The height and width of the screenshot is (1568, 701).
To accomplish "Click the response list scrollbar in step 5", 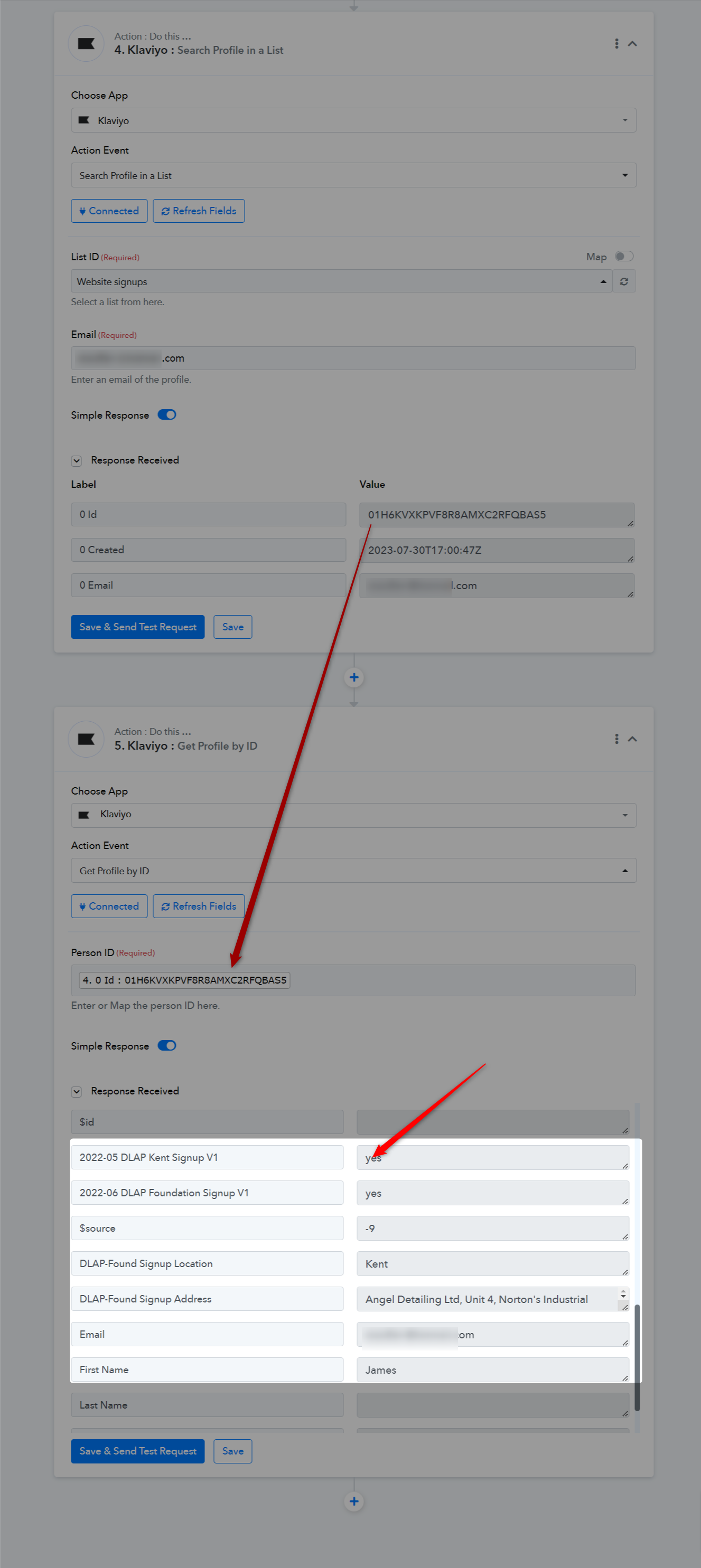I will (x=637, y=1357).
